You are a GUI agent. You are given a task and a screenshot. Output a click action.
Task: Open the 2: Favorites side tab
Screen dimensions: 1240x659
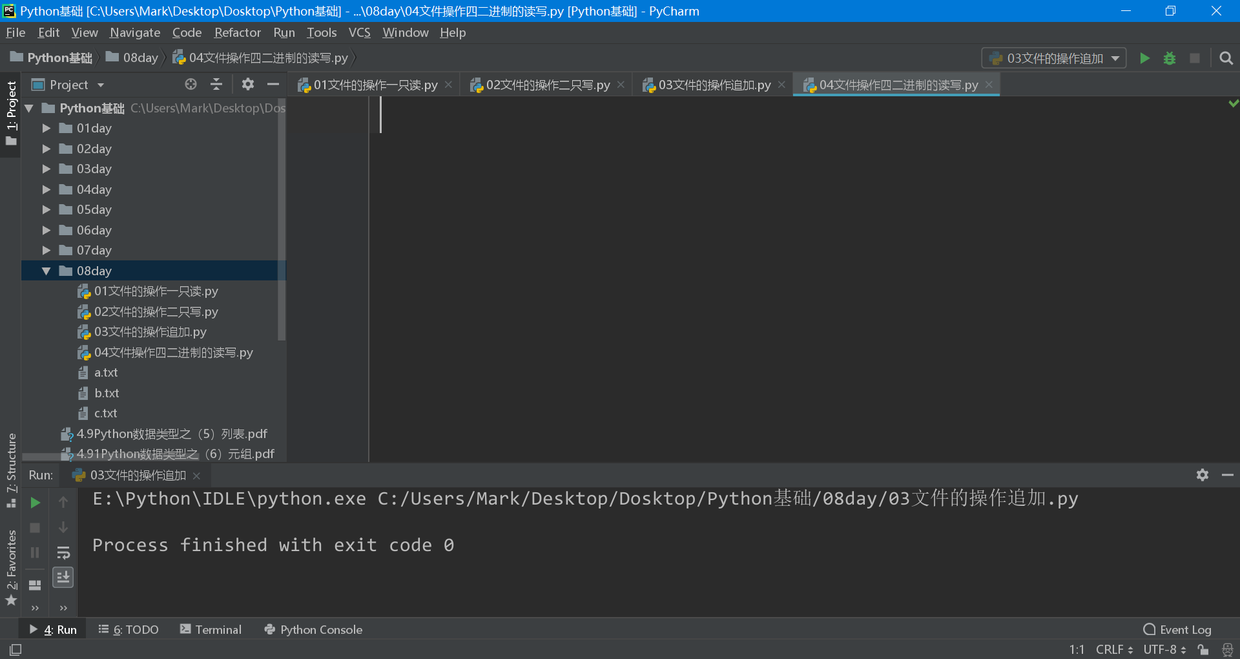click(11, 568)
